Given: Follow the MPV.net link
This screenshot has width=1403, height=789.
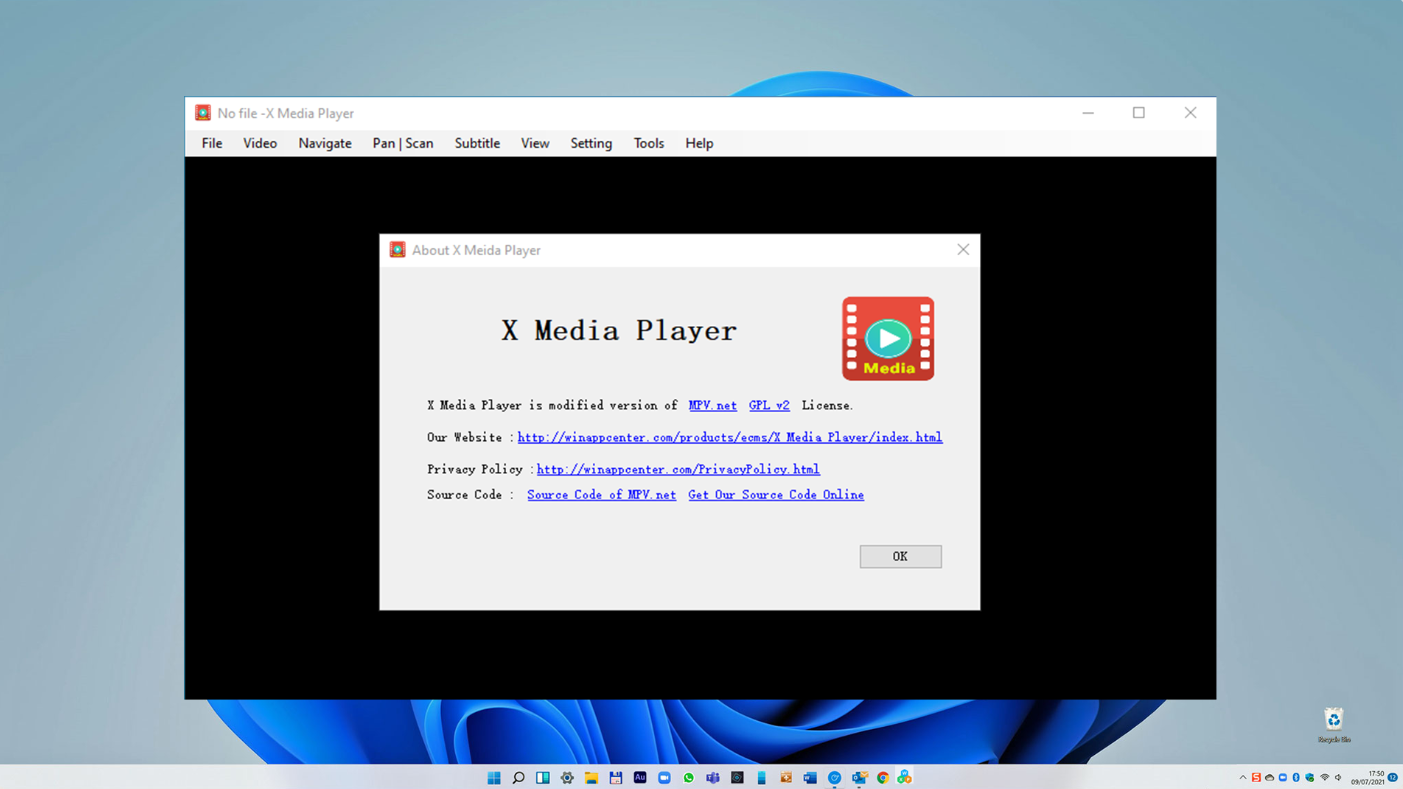Looking at the screenshot, I should 712,406.
